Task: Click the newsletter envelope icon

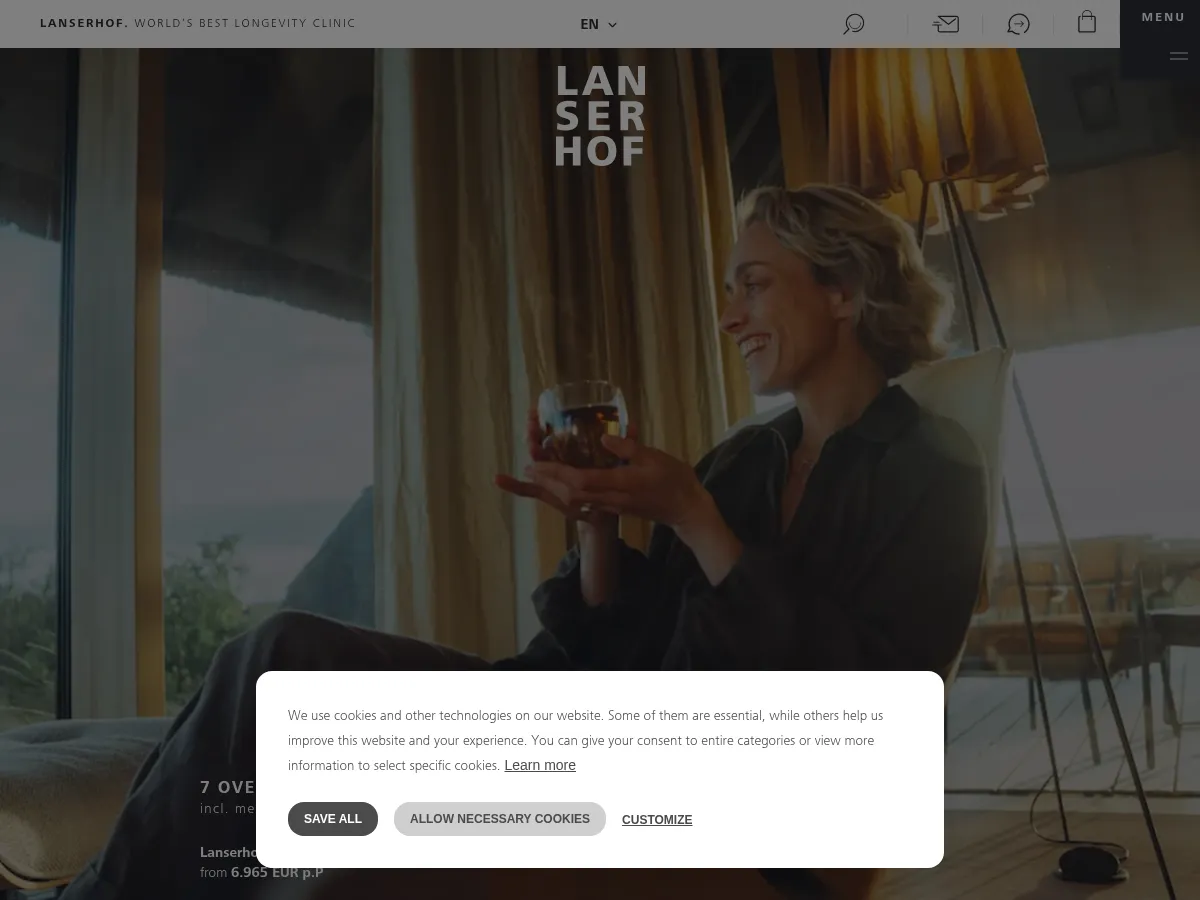Action: coord(945,24)
